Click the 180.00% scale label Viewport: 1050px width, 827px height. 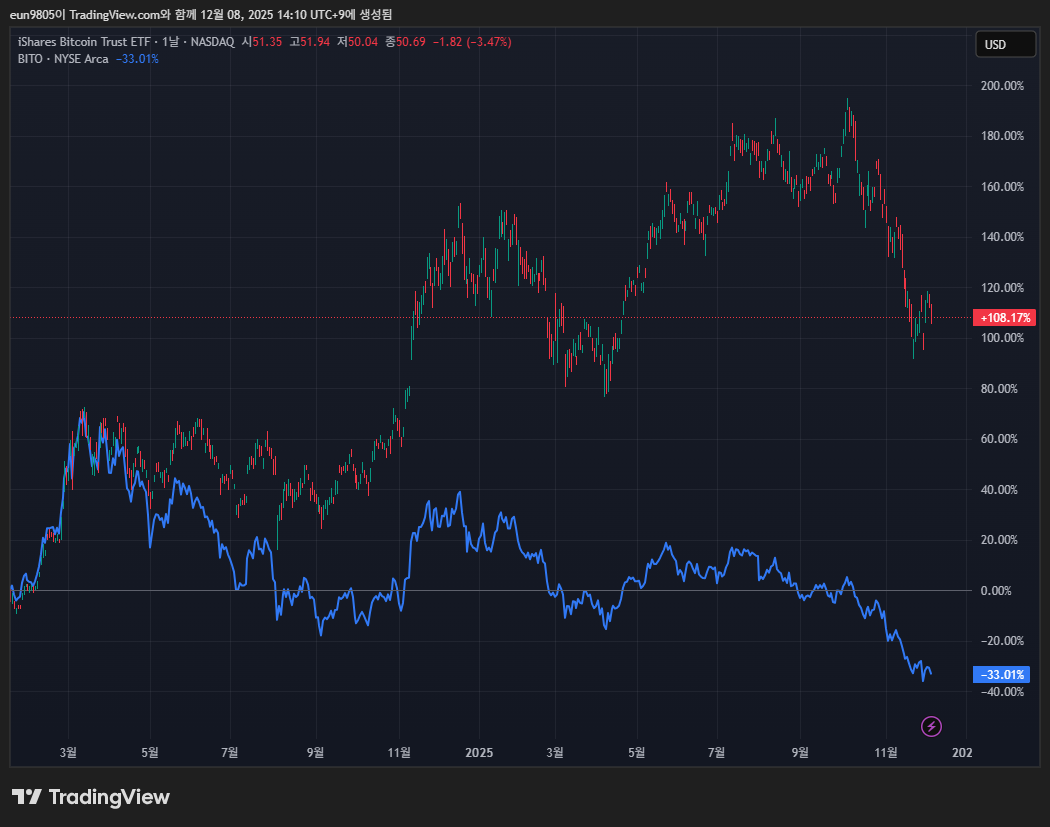pyautogui.click(x=1002, y=136)
